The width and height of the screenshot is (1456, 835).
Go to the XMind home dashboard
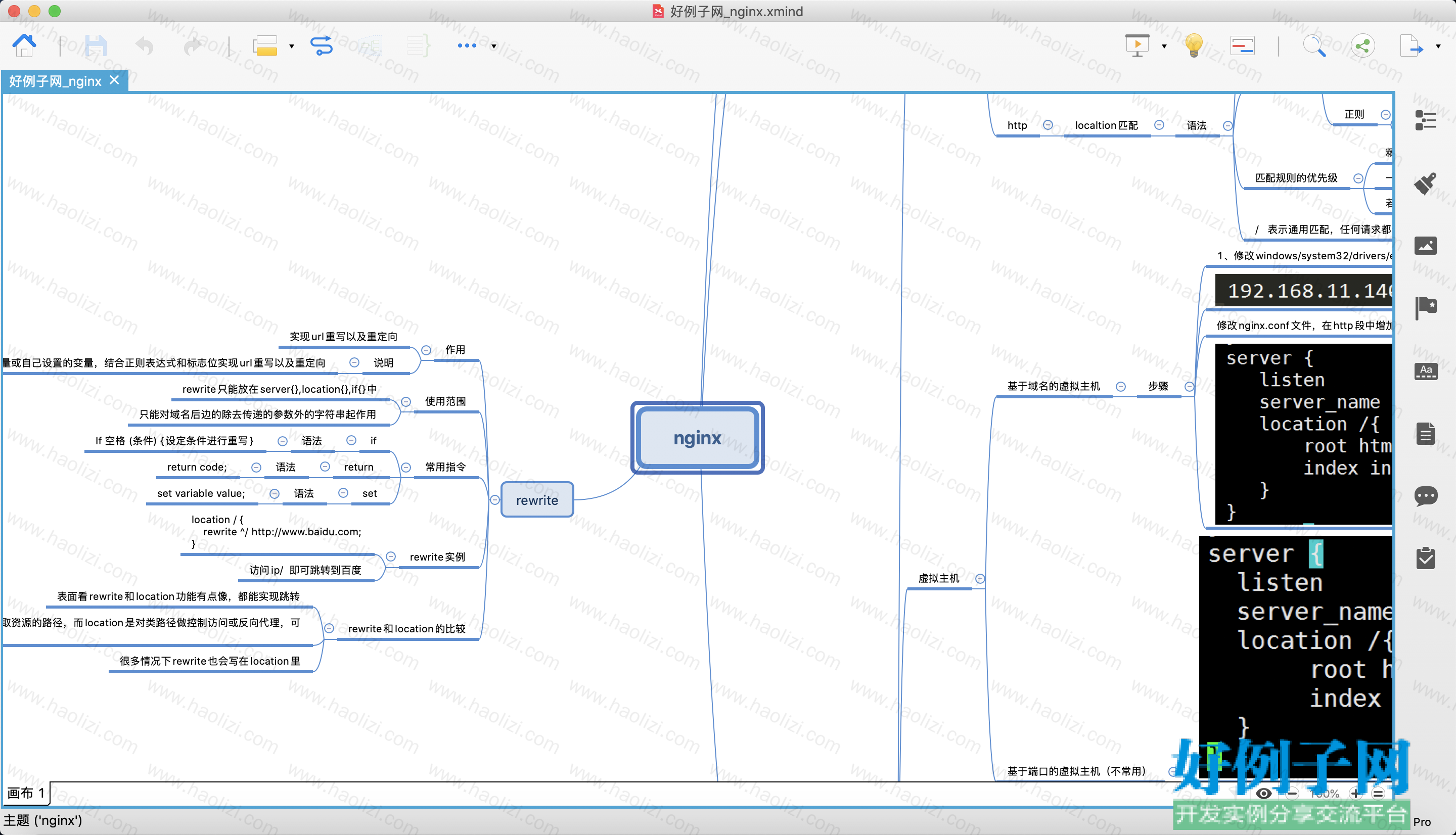pyautogui.click(x=24, y=45)
